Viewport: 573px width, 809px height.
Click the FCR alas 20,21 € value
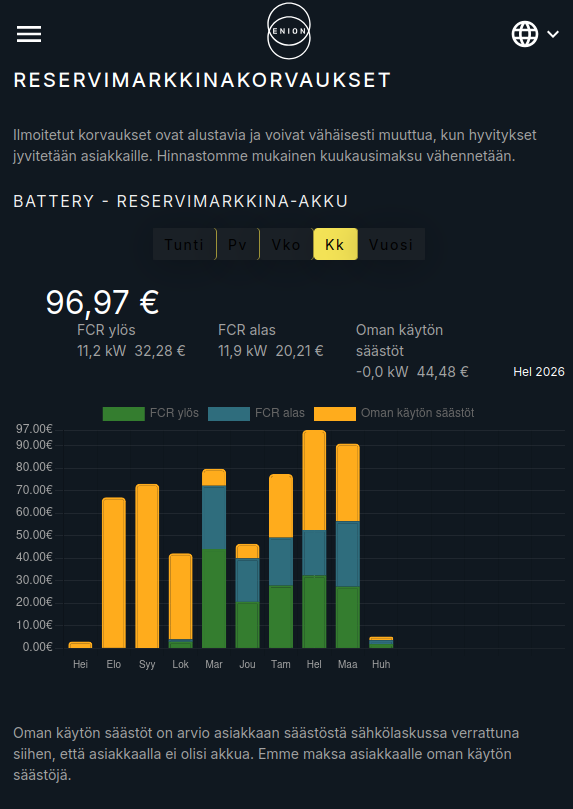pos(300,351)
